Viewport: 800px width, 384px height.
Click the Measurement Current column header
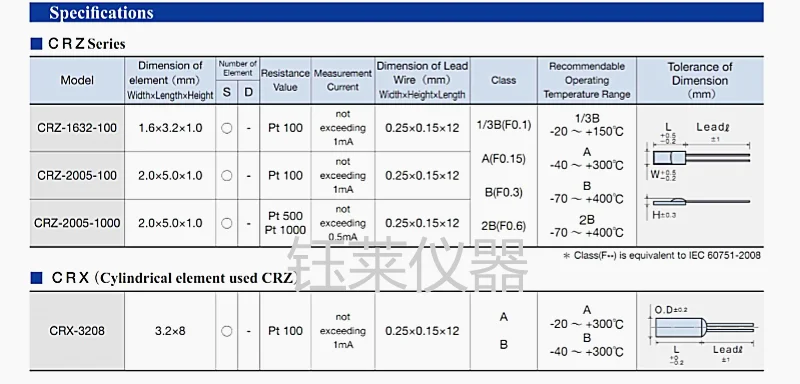click(343, 80)
